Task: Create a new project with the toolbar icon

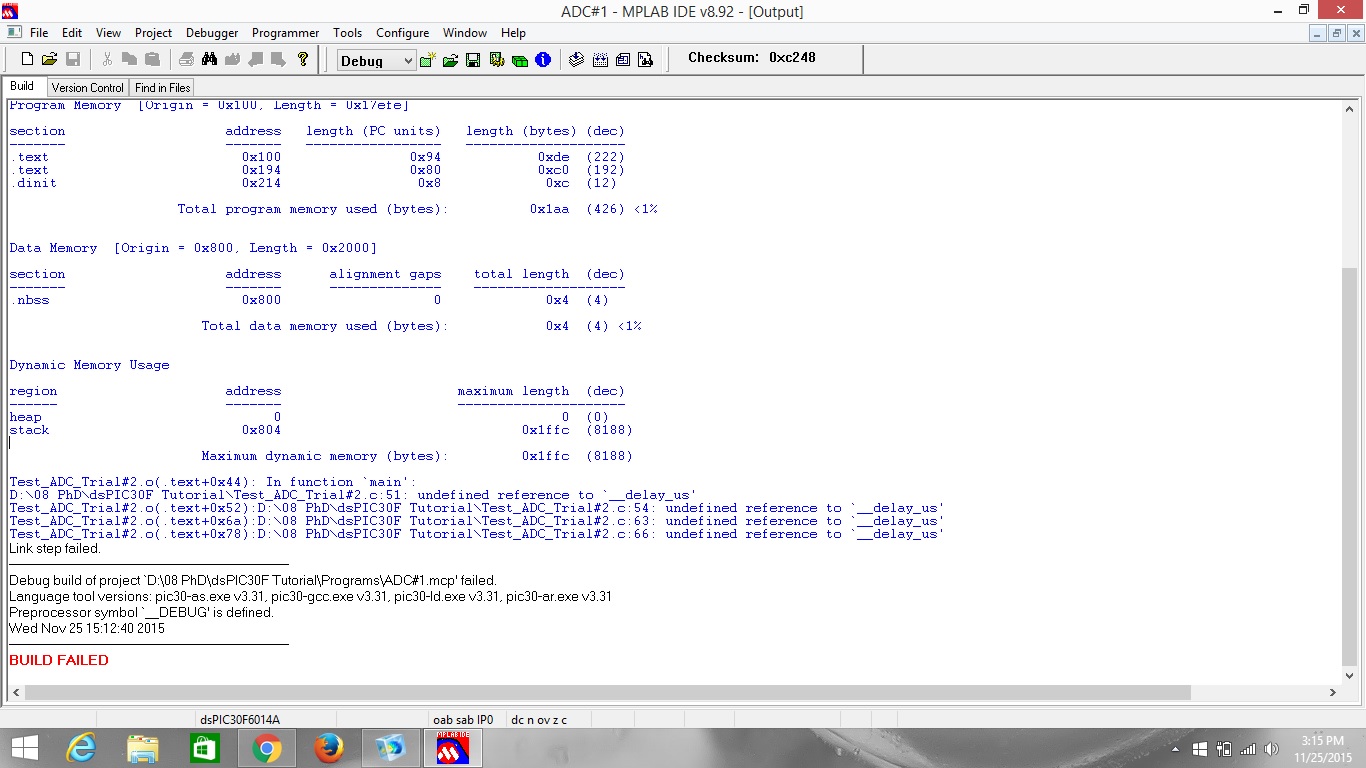Action: 428,60
